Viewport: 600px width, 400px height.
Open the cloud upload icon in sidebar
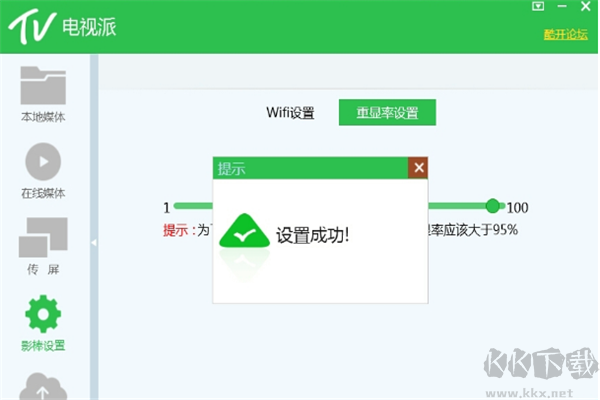coord(43,387)
